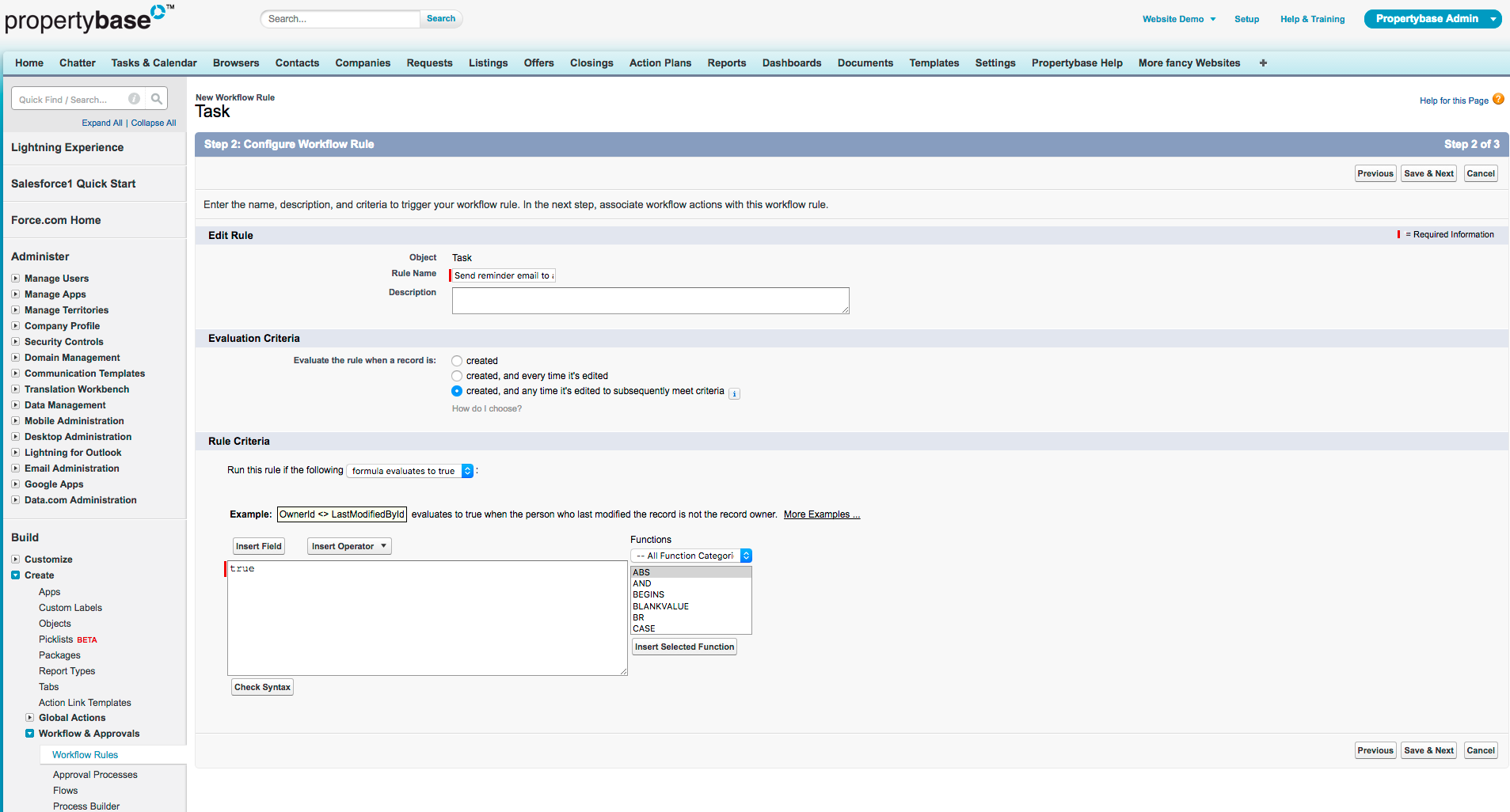Click the Propertybase logo
Viewport: 1510px width, 812px height.
tap(89, 18)
